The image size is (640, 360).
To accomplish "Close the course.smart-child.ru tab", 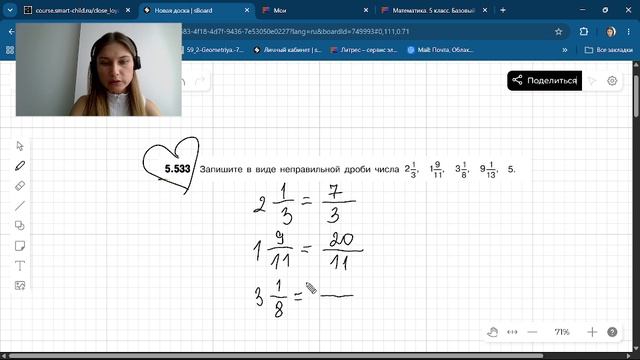I will click(128, 10).
